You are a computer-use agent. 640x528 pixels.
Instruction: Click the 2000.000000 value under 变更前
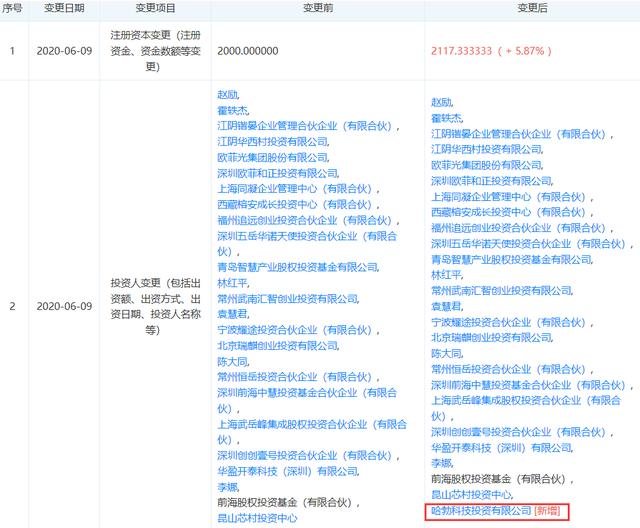click(x=248, y=50)
